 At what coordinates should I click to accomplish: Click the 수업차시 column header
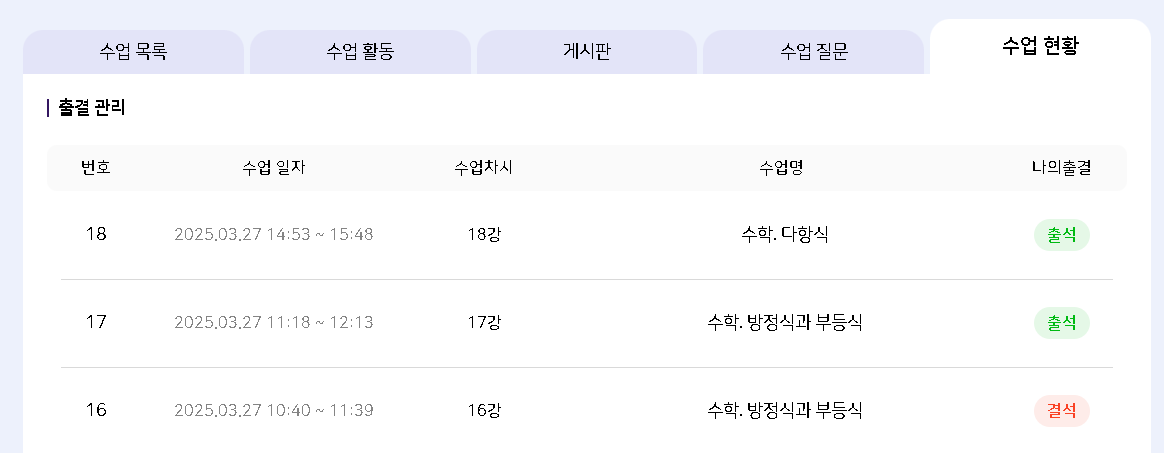point(484,168)
